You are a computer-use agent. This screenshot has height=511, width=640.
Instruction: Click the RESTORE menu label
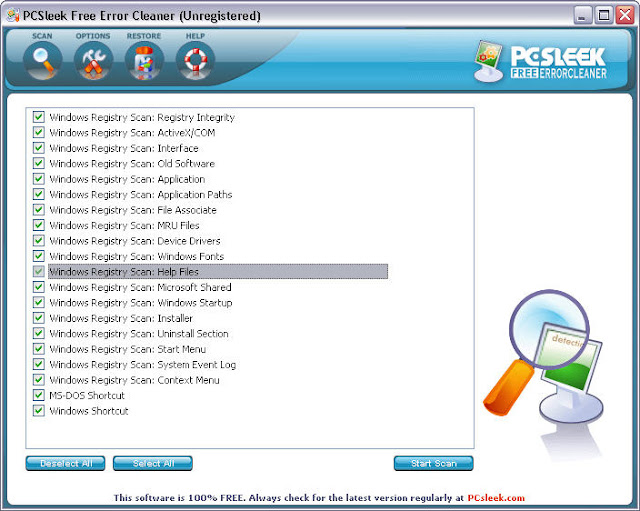[x=144, y=36]
